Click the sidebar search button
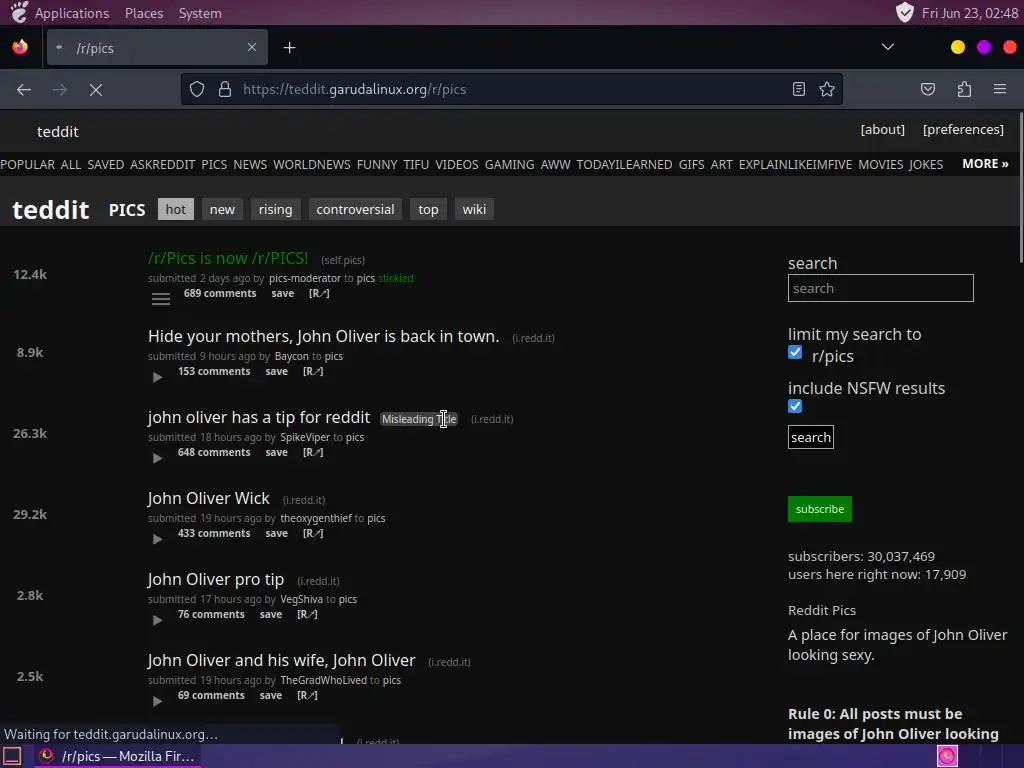The height and width of the screenshot is (768, 1024). (x=810, y=437)
